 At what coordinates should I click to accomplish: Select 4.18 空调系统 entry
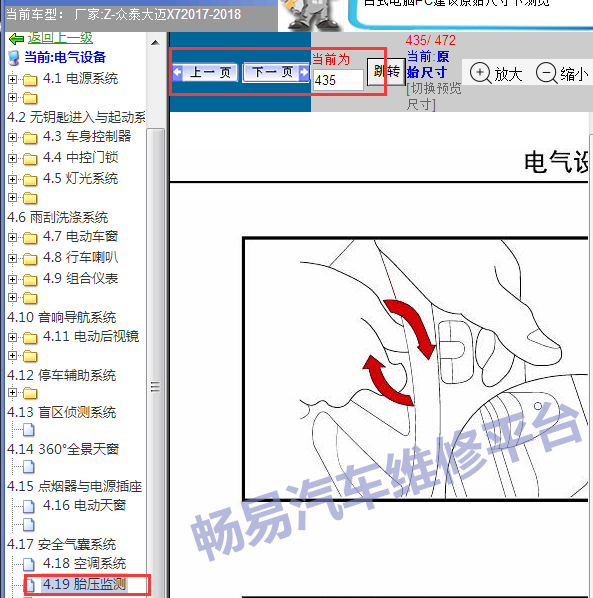click(x=84, y=564)
